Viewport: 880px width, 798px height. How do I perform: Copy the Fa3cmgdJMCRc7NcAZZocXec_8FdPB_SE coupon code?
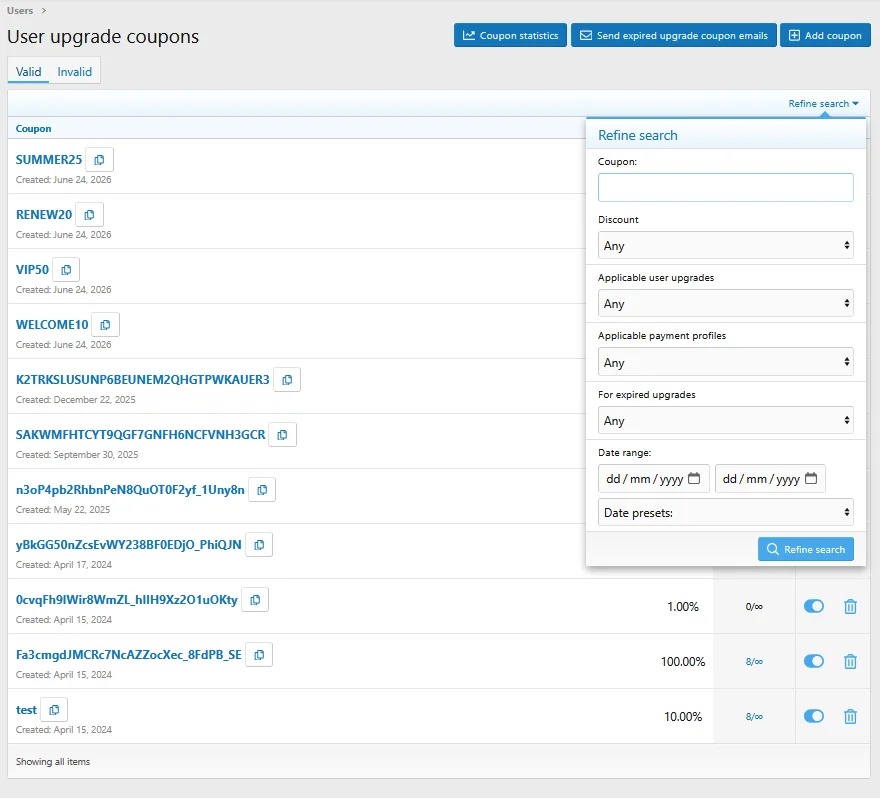click(x=259, y=655)
